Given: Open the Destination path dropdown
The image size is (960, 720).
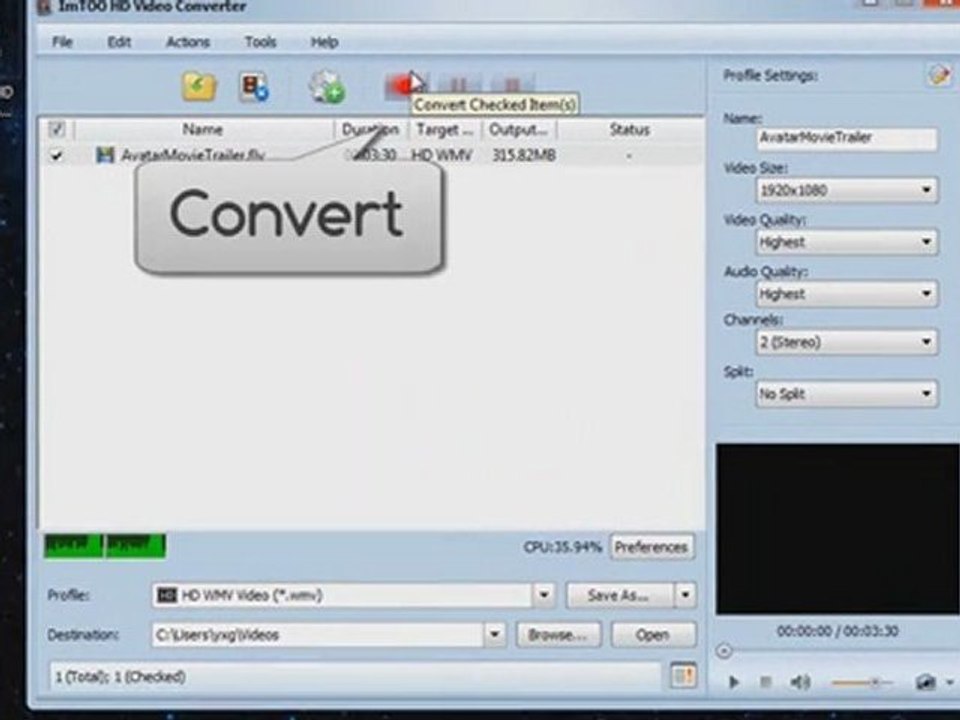Looking at the screenshot, I should coord(494,635).
